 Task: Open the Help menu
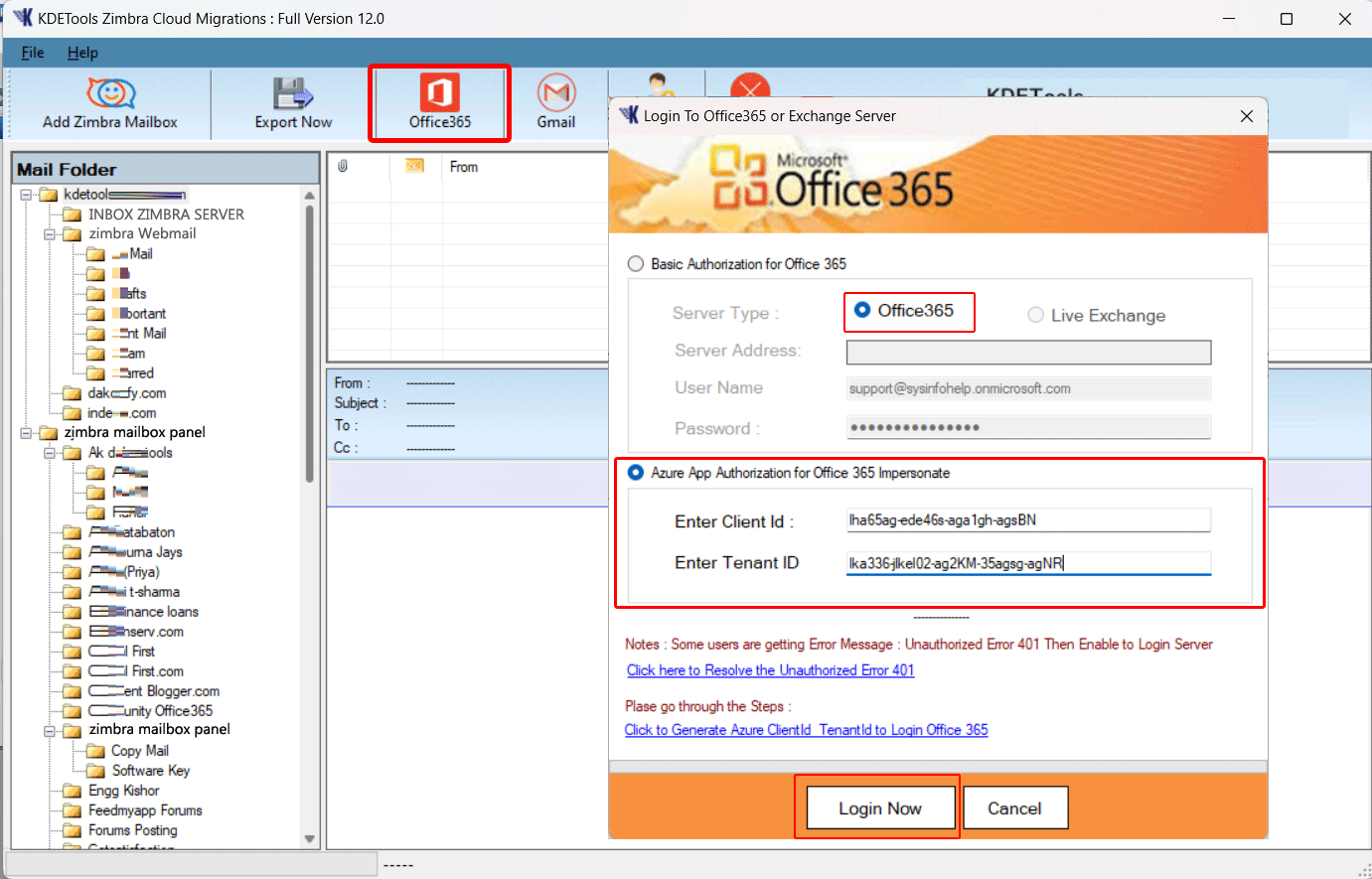click(x=82, y=53)
